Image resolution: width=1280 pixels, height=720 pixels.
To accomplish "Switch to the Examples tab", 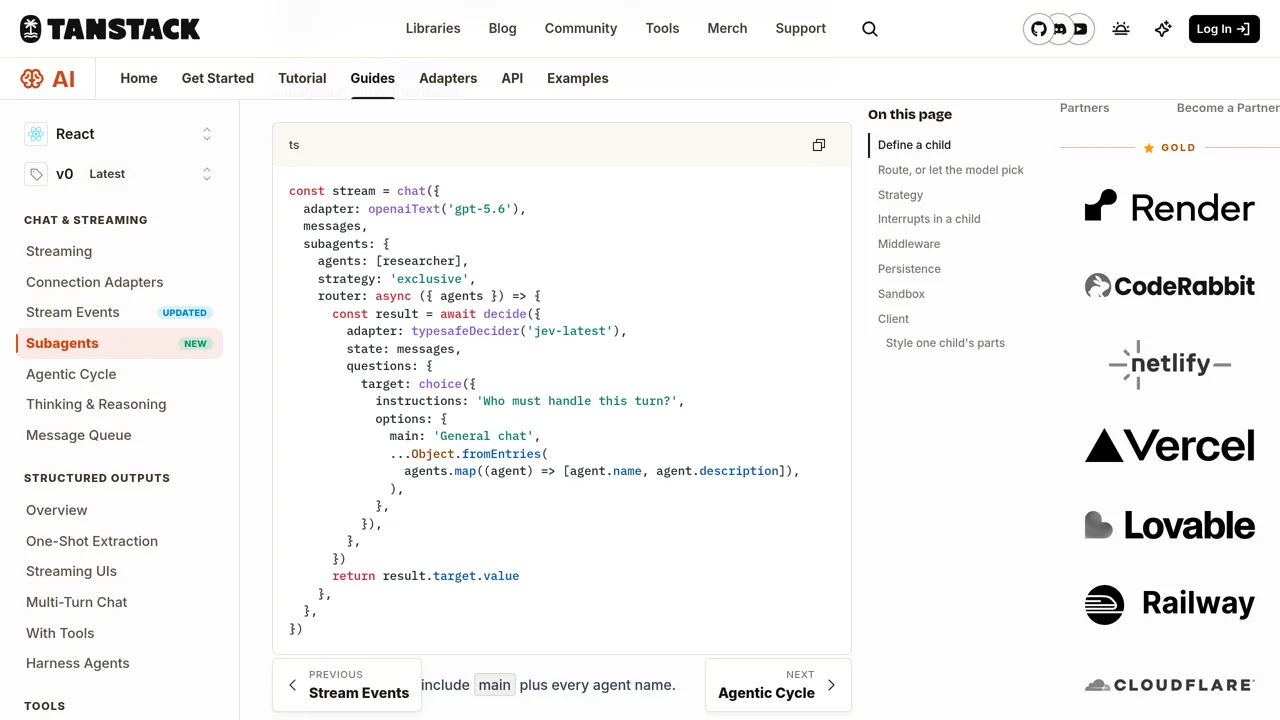I will [578, 78].
